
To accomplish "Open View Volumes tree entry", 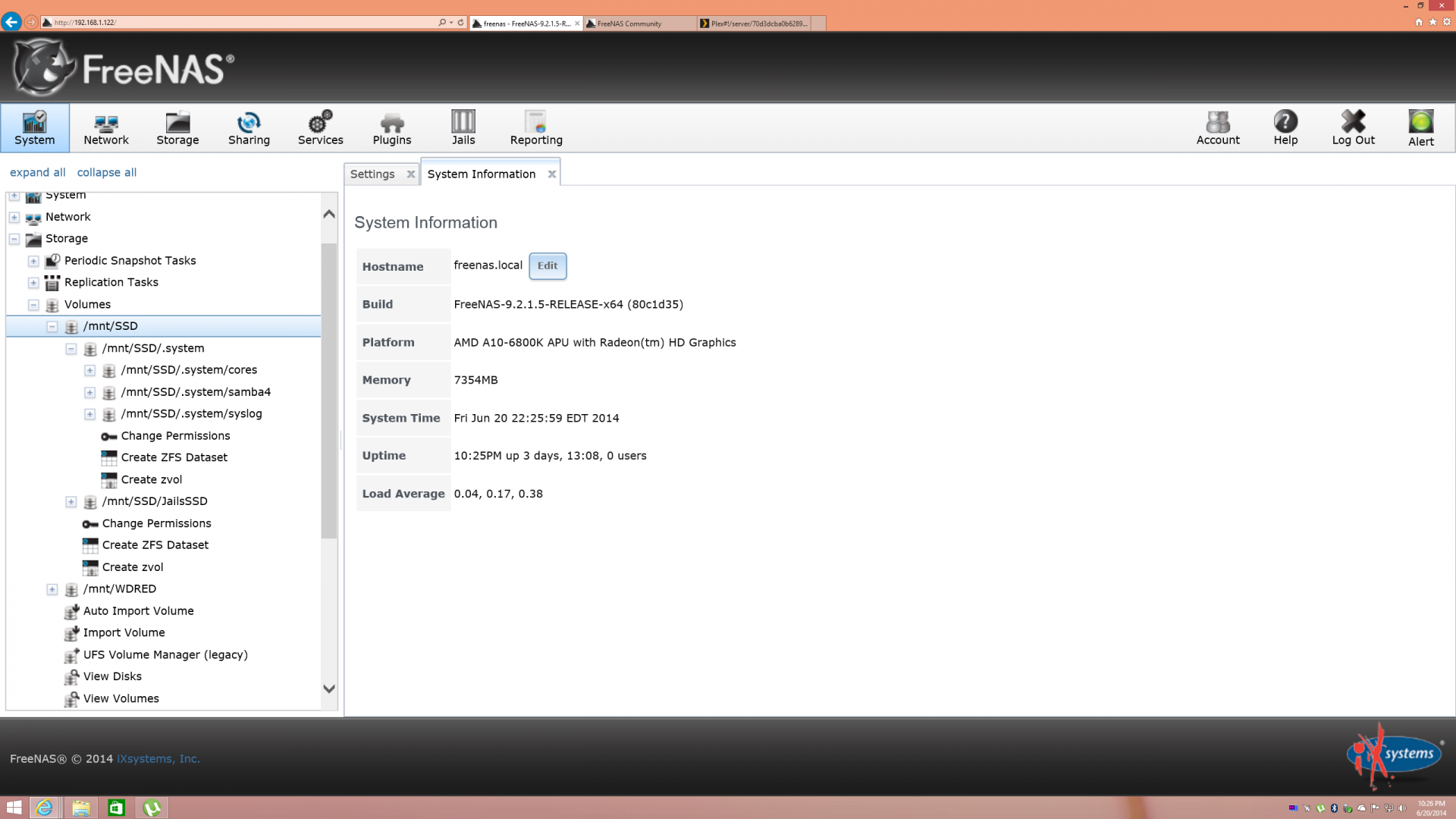I will [121, 698].
